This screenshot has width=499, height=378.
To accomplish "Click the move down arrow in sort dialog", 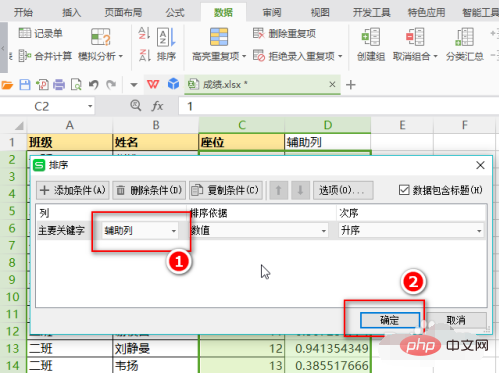I will pos(300,190).
